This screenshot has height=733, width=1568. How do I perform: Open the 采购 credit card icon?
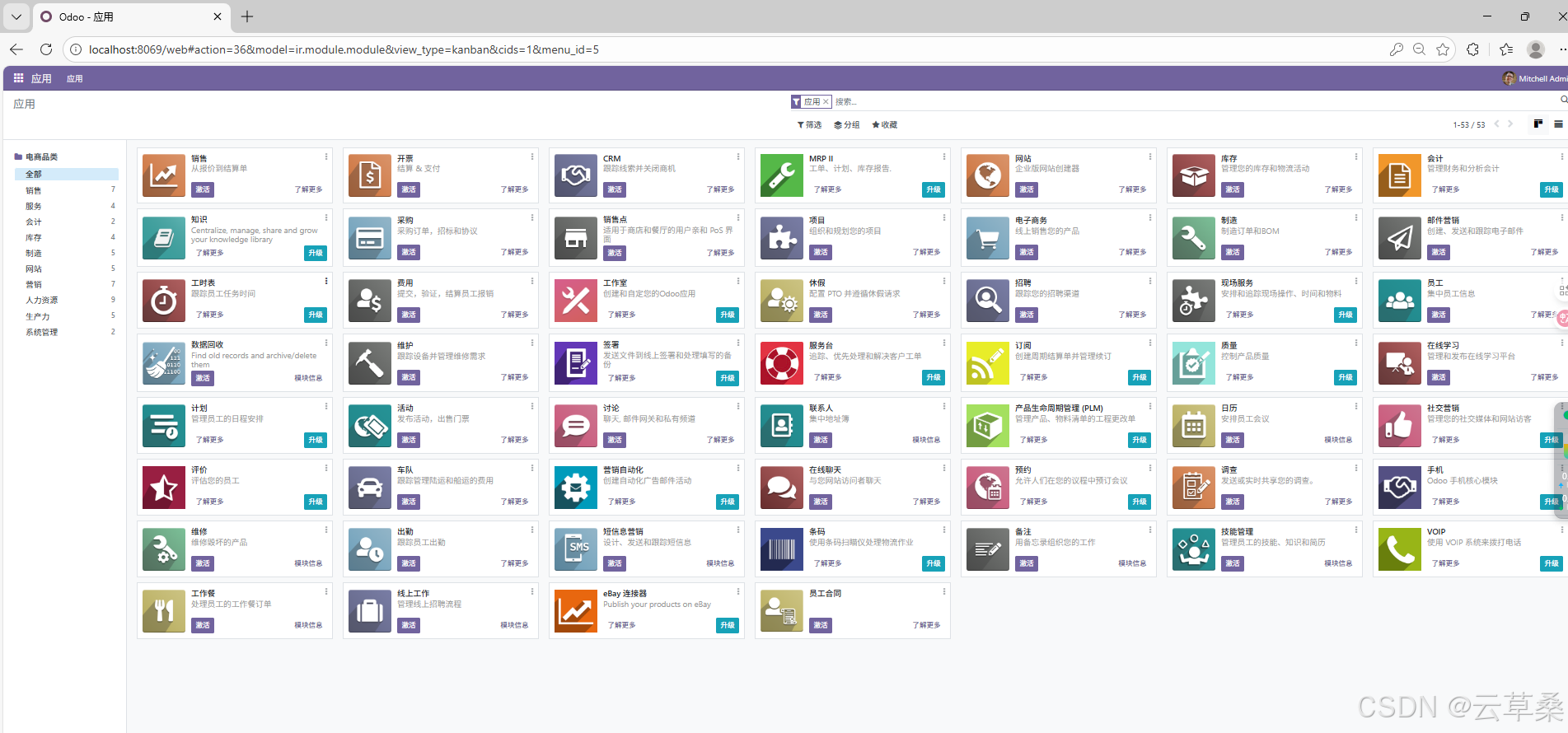[x=369, y=238]
